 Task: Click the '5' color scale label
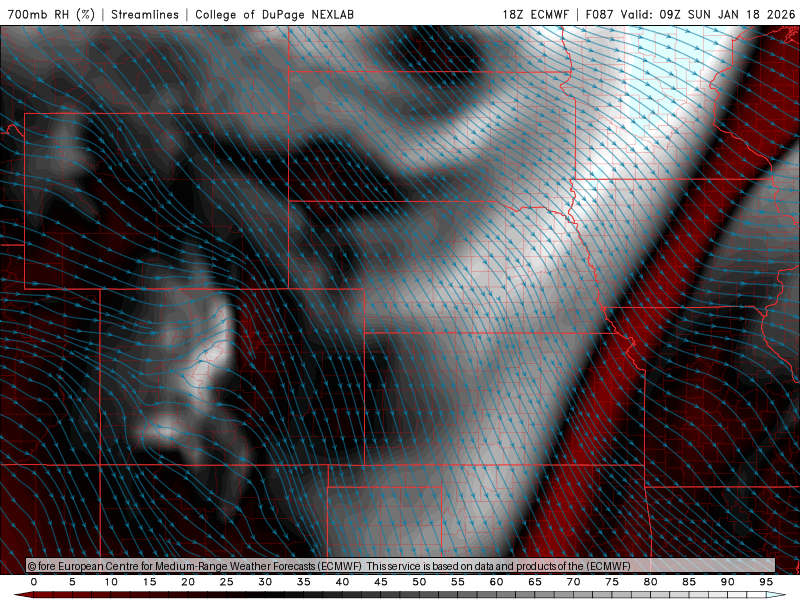click(72, 582)
